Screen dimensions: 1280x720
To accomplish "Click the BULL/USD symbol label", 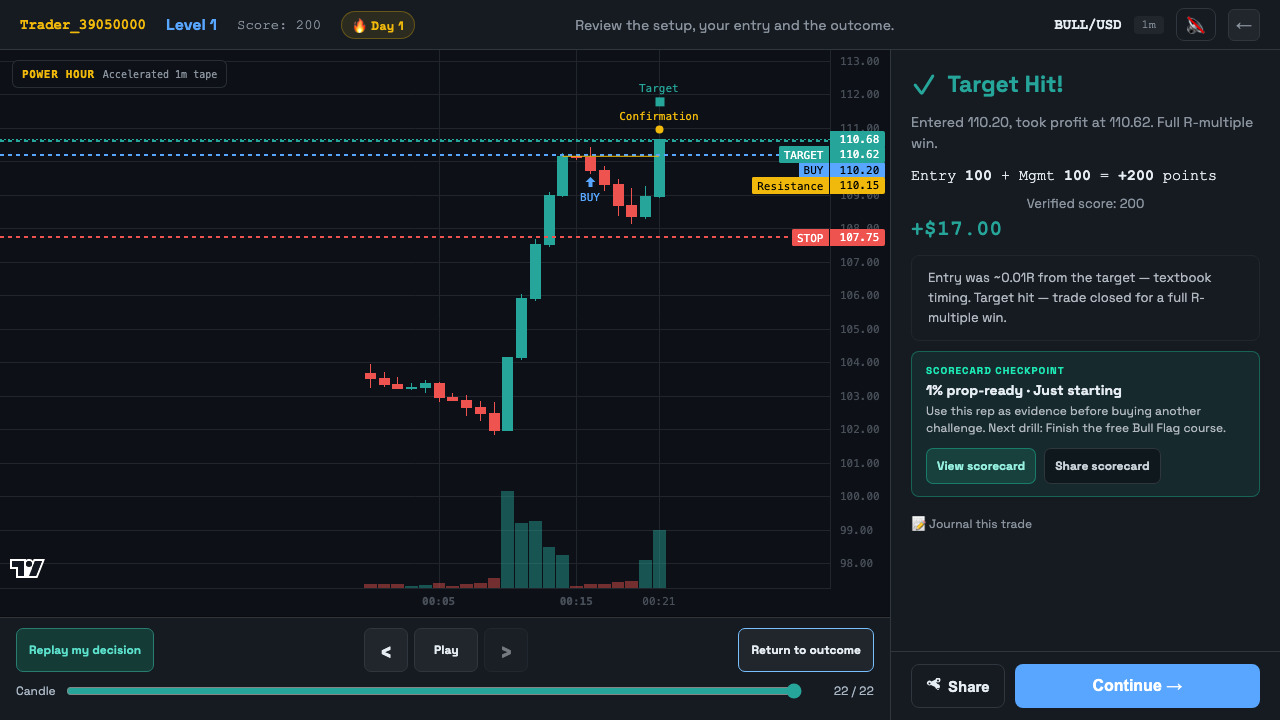I will pos(1088,25).
